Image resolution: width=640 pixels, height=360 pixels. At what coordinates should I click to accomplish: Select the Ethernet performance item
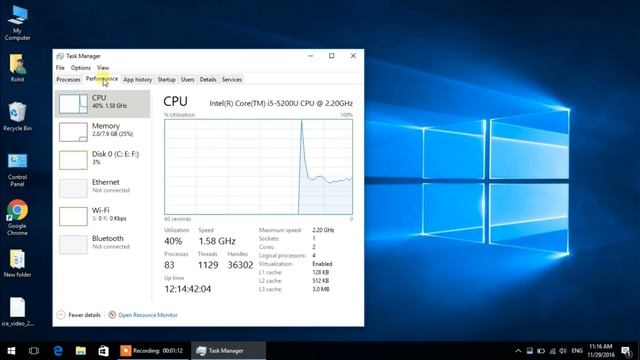point(102,188)
